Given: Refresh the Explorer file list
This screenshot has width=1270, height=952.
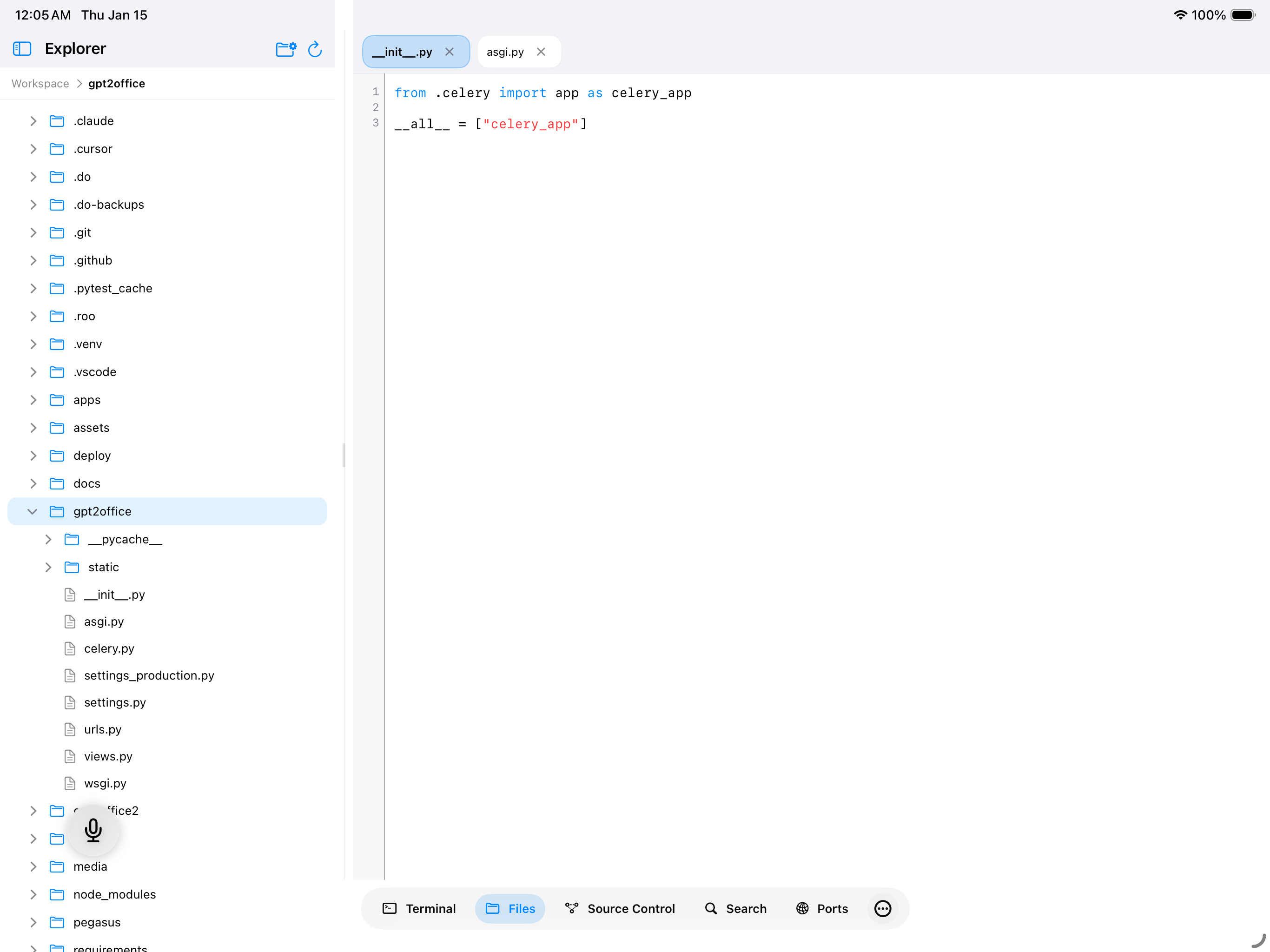Looking at the screenshot, I should point(315,49).
